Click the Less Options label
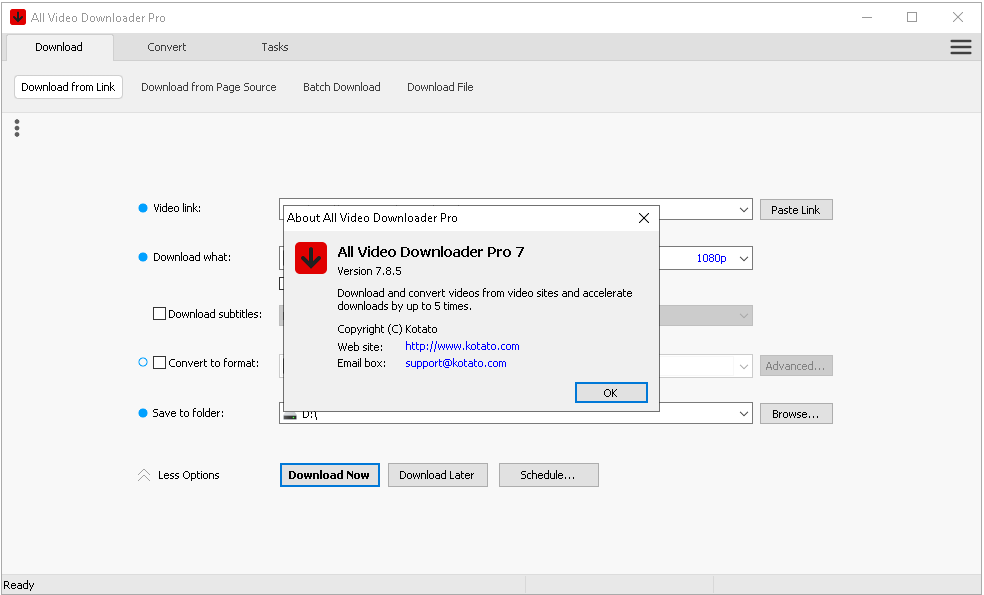984x595 pixels. (188, 475)
